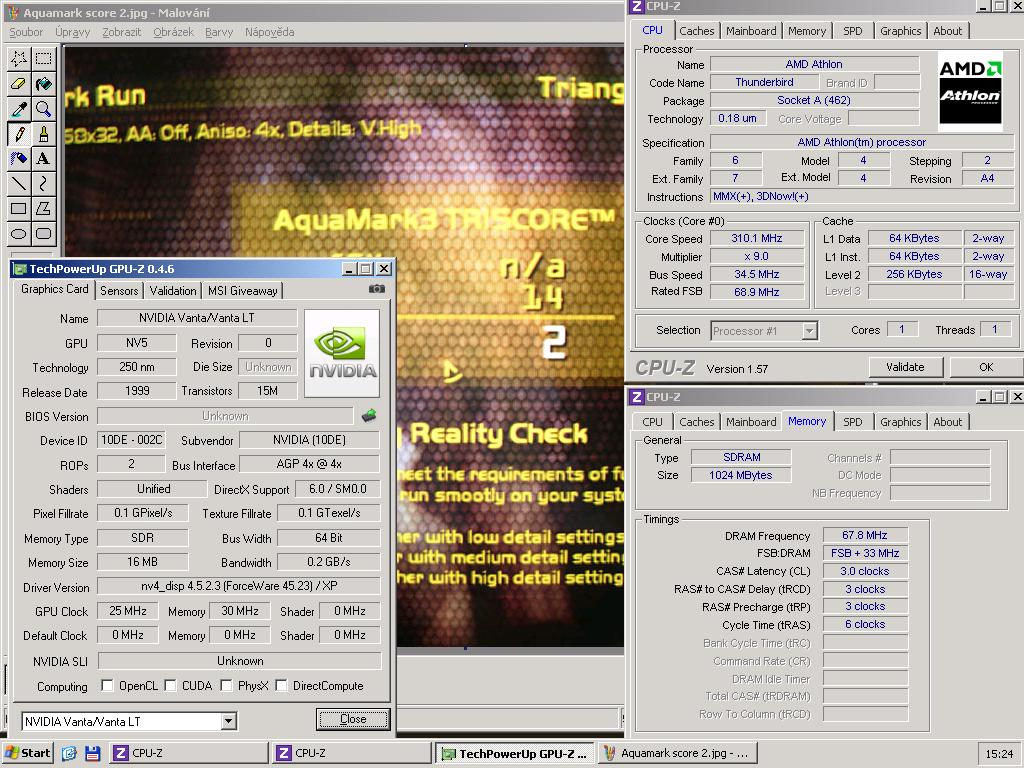Switch to CPU tab in bottom CPU-Z window
The width and height of the screenshot is (1024, 768).
[x=652, y=422]
